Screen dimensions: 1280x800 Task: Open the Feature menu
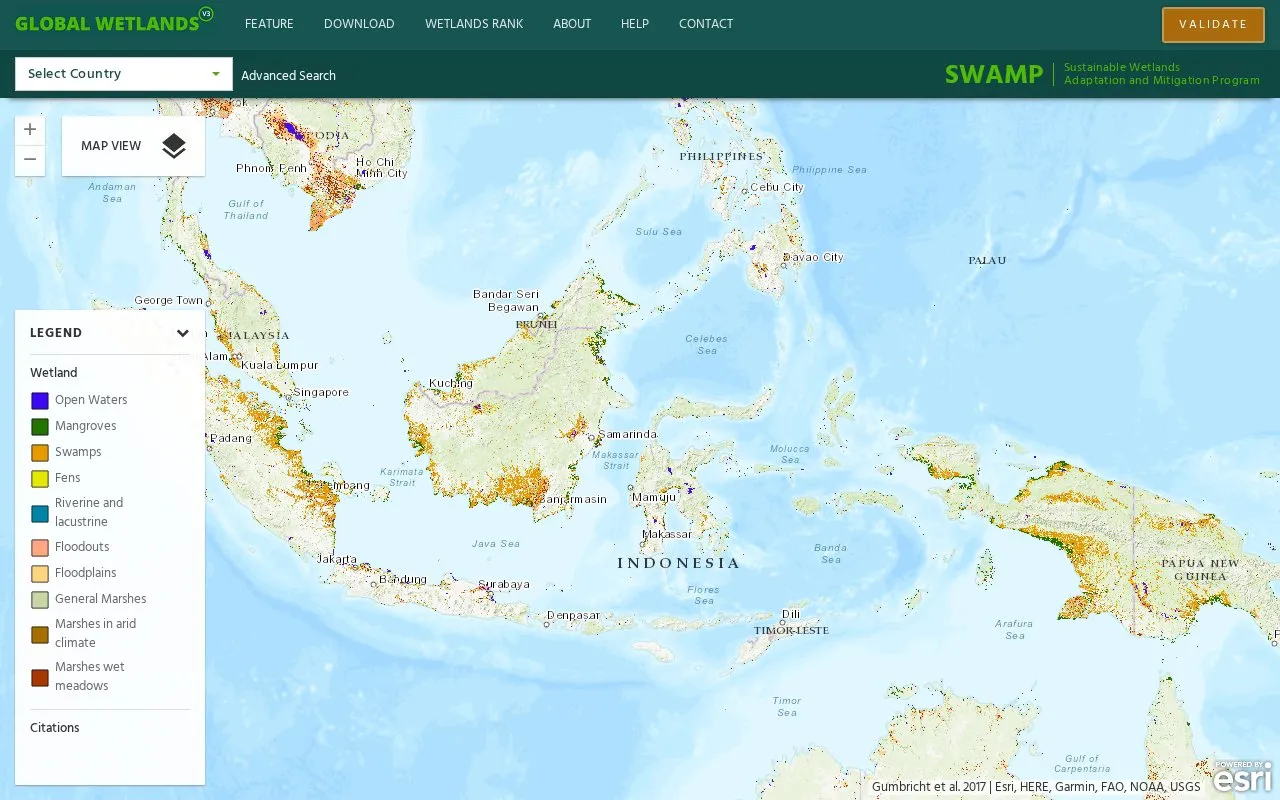pos(269,24)
